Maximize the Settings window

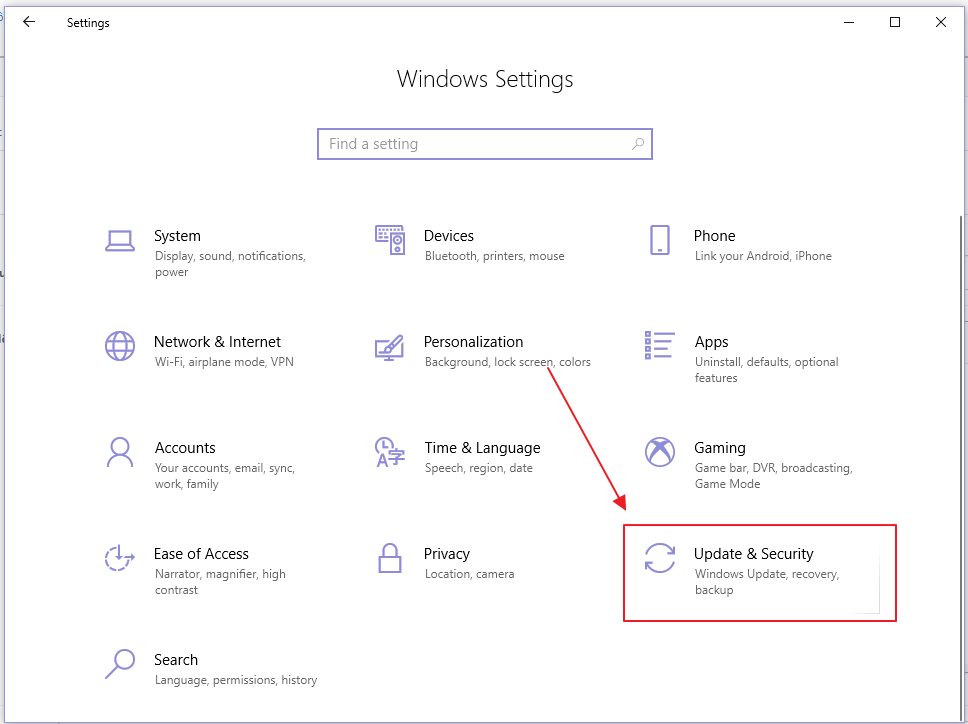[894, 22]
